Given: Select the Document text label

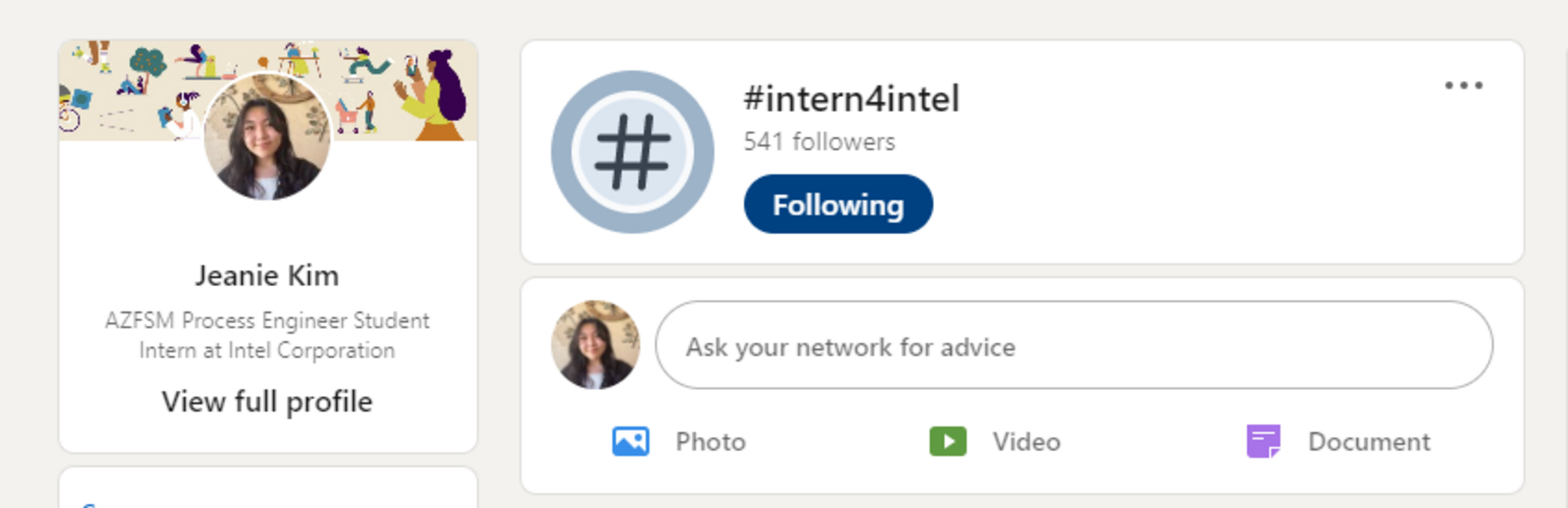Looking at the screenshot, I should (x=1368, y=441).
